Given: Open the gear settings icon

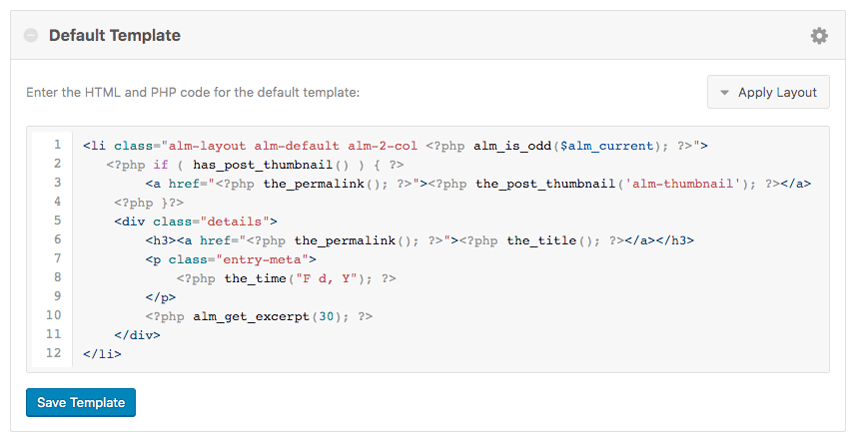Looking at the screenshot, I should point(819,36).
